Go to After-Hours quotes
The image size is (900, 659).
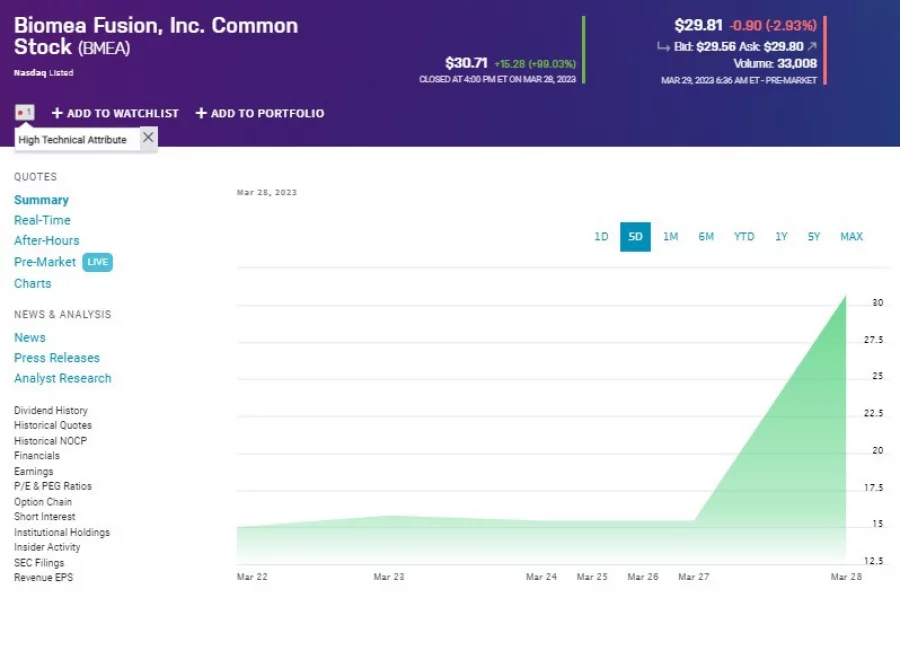(46, 240)
